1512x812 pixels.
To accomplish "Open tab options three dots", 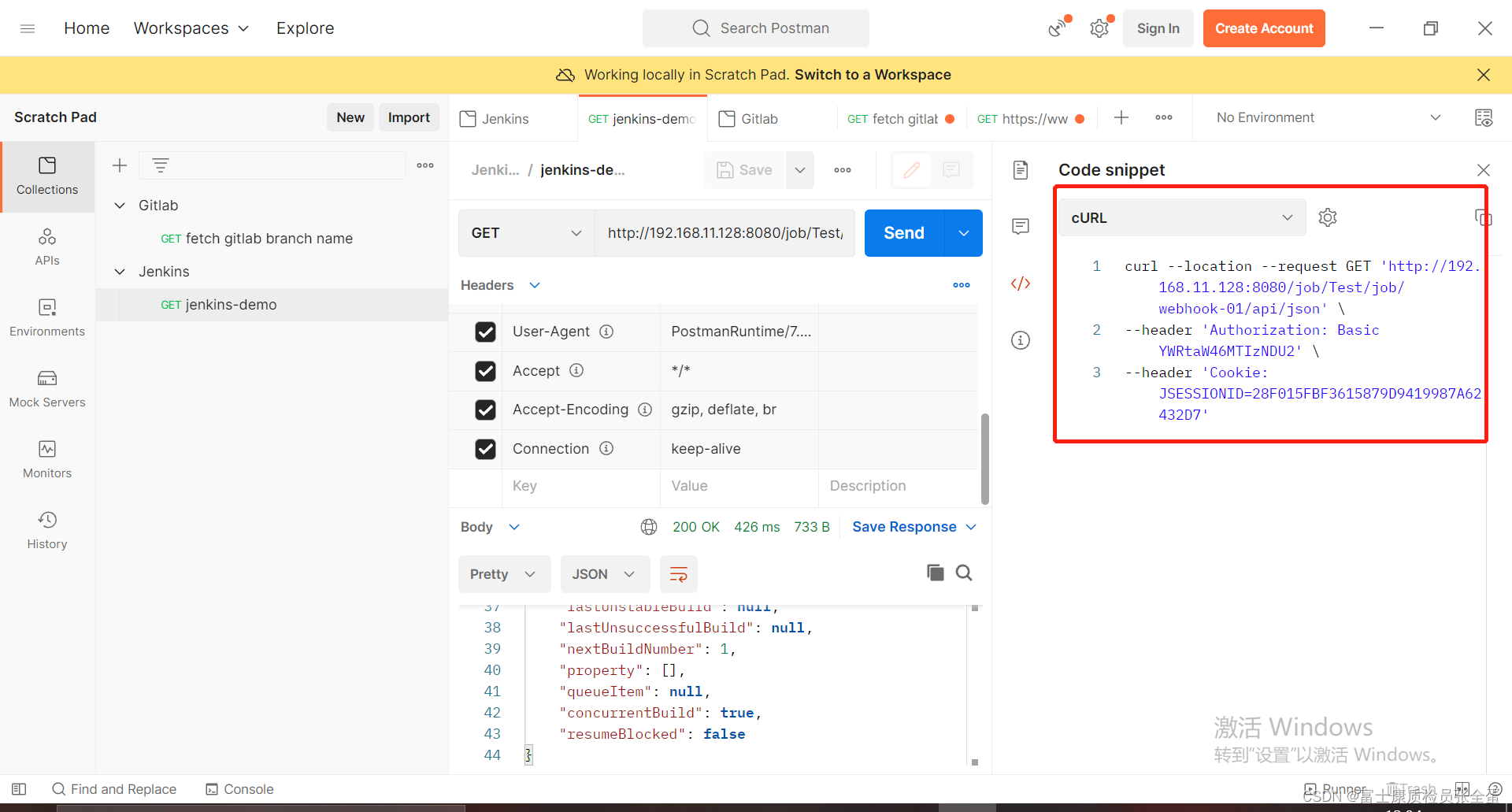I will coord(1164,118).
